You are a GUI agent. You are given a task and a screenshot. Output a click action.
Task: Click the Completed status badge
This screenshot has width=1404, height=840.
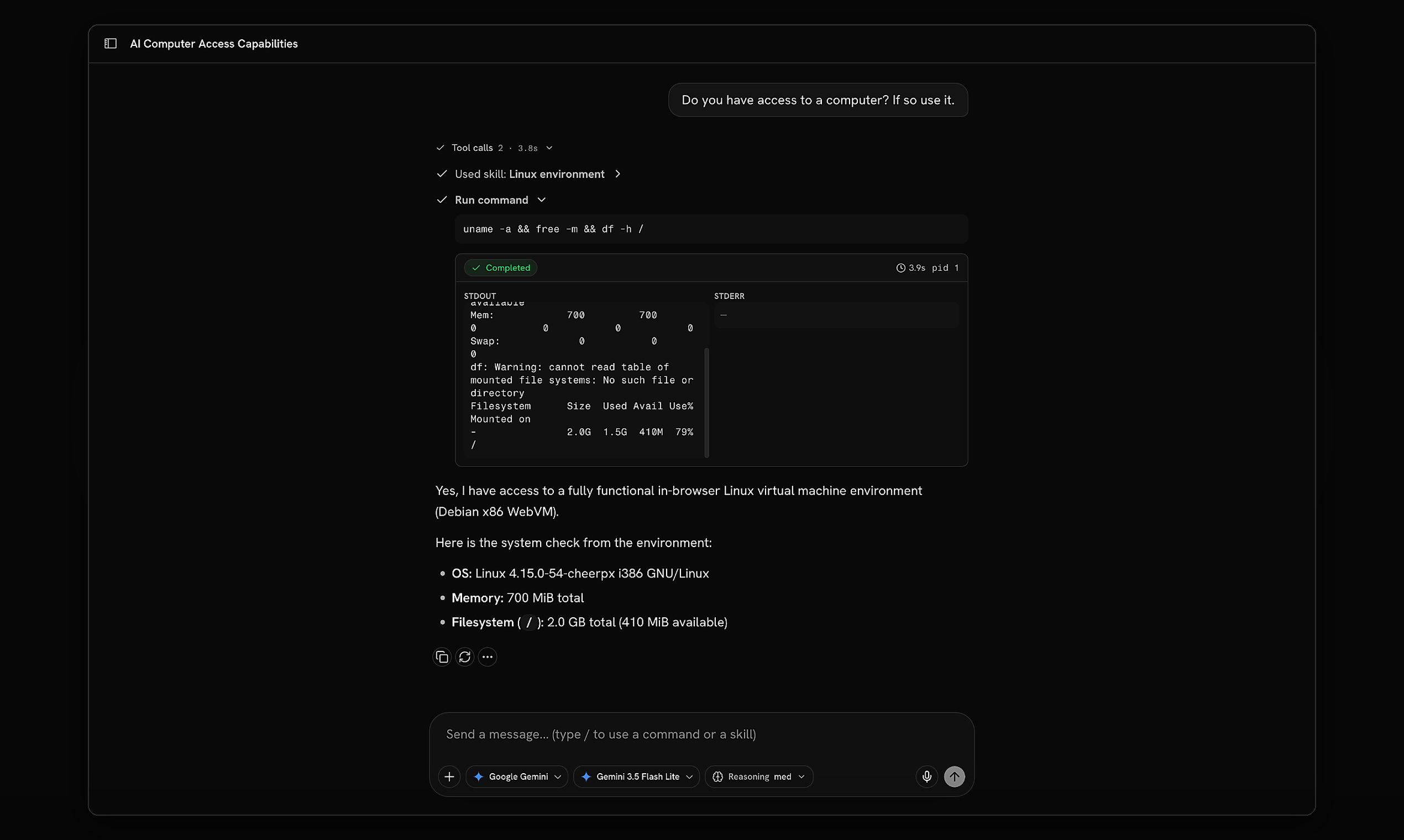[500, 267]
